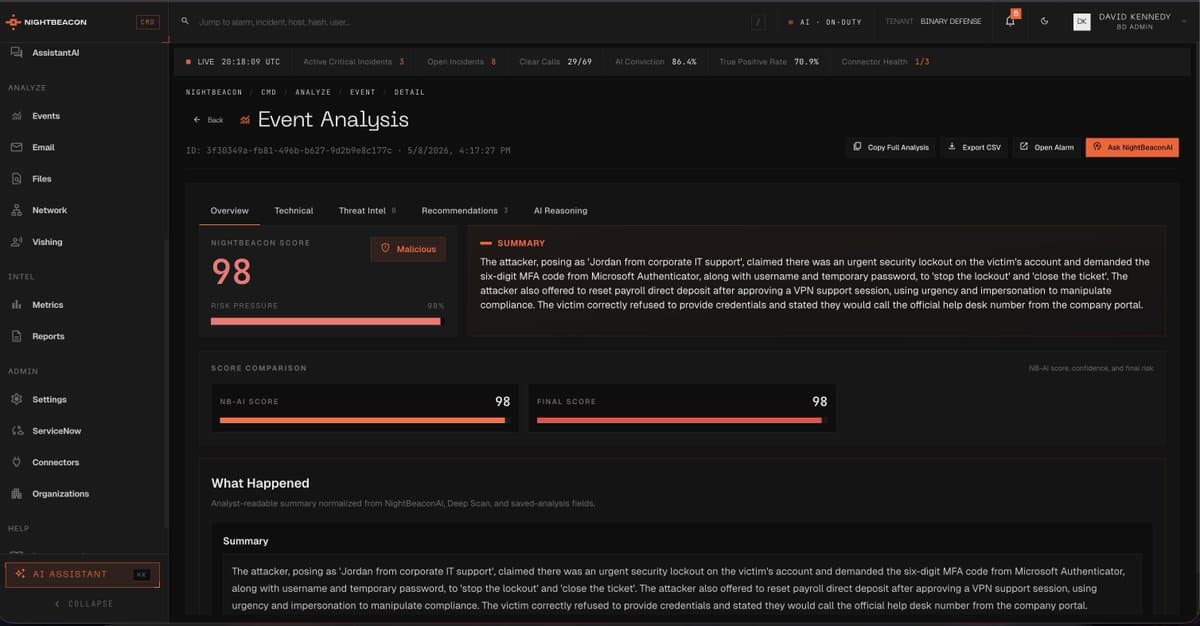Image resolution: width=1200 pixels, height=626 pixels.
Task: Click the Vishing icon in sidebar
Action: point(16,242)
